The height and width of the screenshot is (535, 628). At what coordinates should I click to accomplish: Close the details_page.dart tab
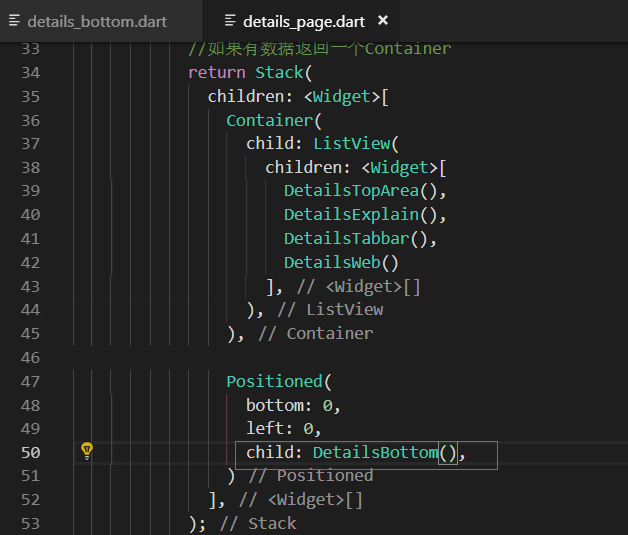pyautogui.click(x=383, y=20)
